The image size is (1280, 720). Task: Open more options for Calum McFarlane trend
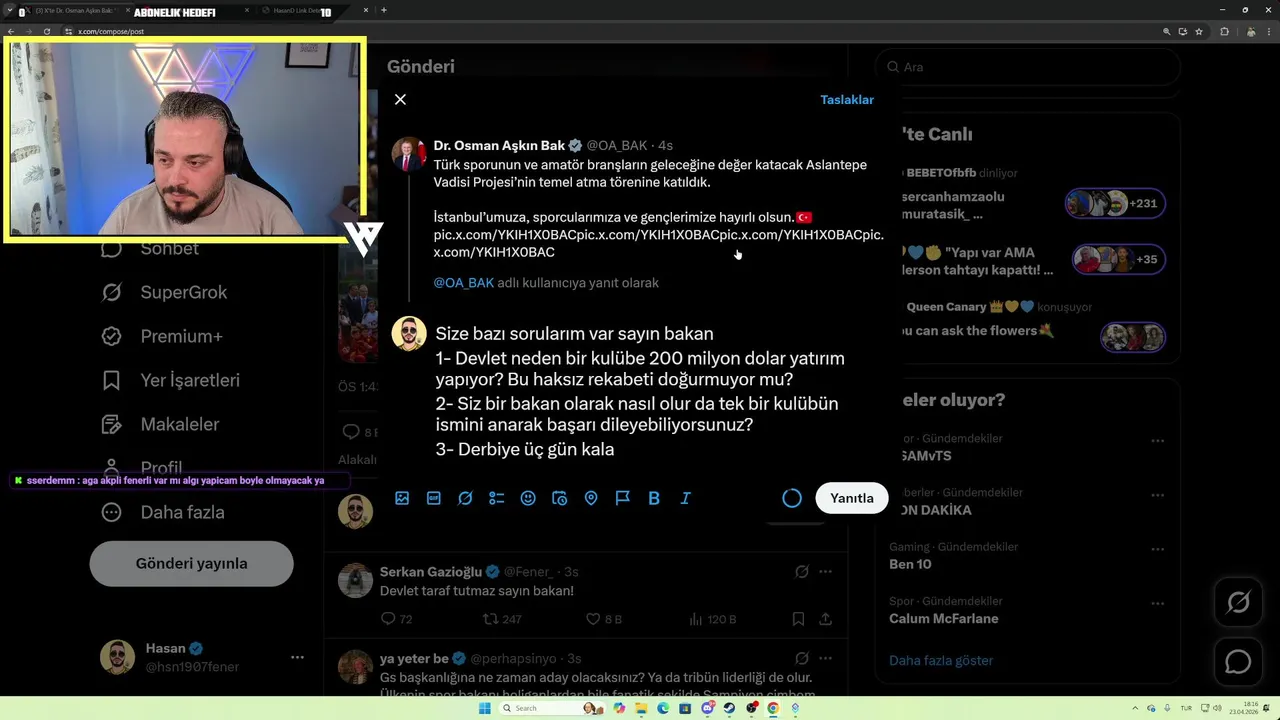point(1157,604)
